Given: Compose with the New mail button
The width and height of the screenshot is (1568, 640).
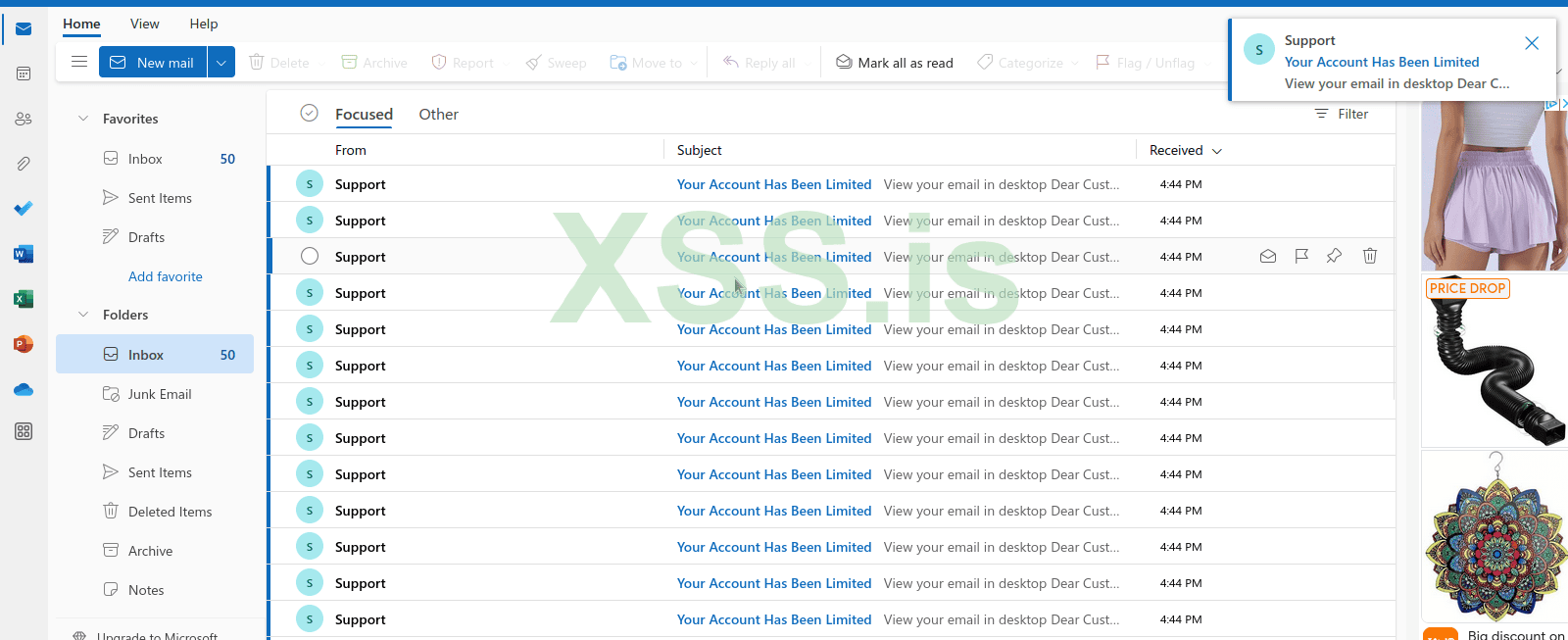Looking at the screenshot, I should [x=153, y=63].
